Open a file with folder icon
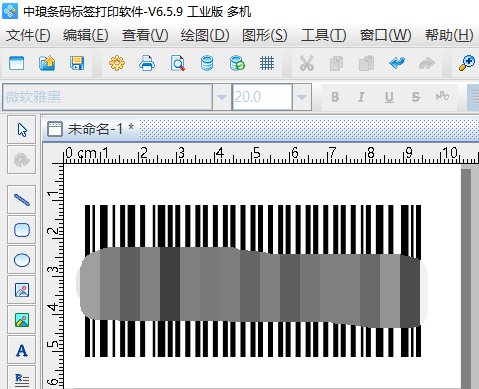 tap(47, 63)
